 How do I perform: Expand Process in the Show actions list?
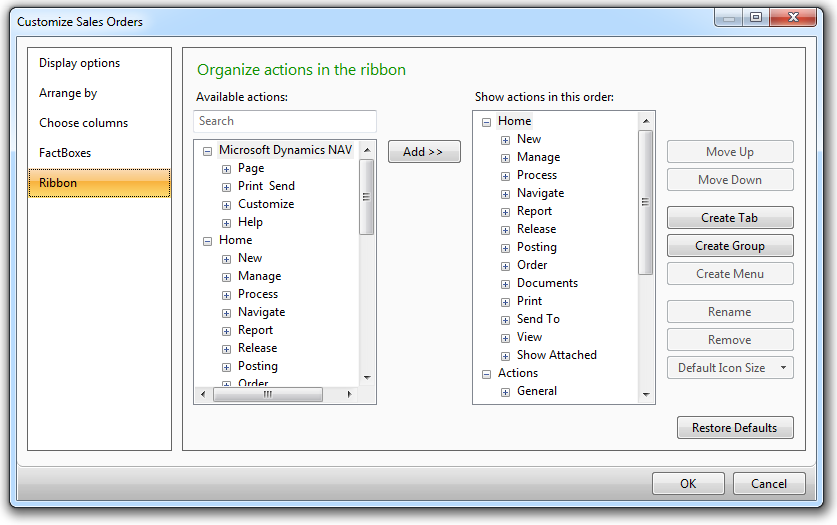505,176
